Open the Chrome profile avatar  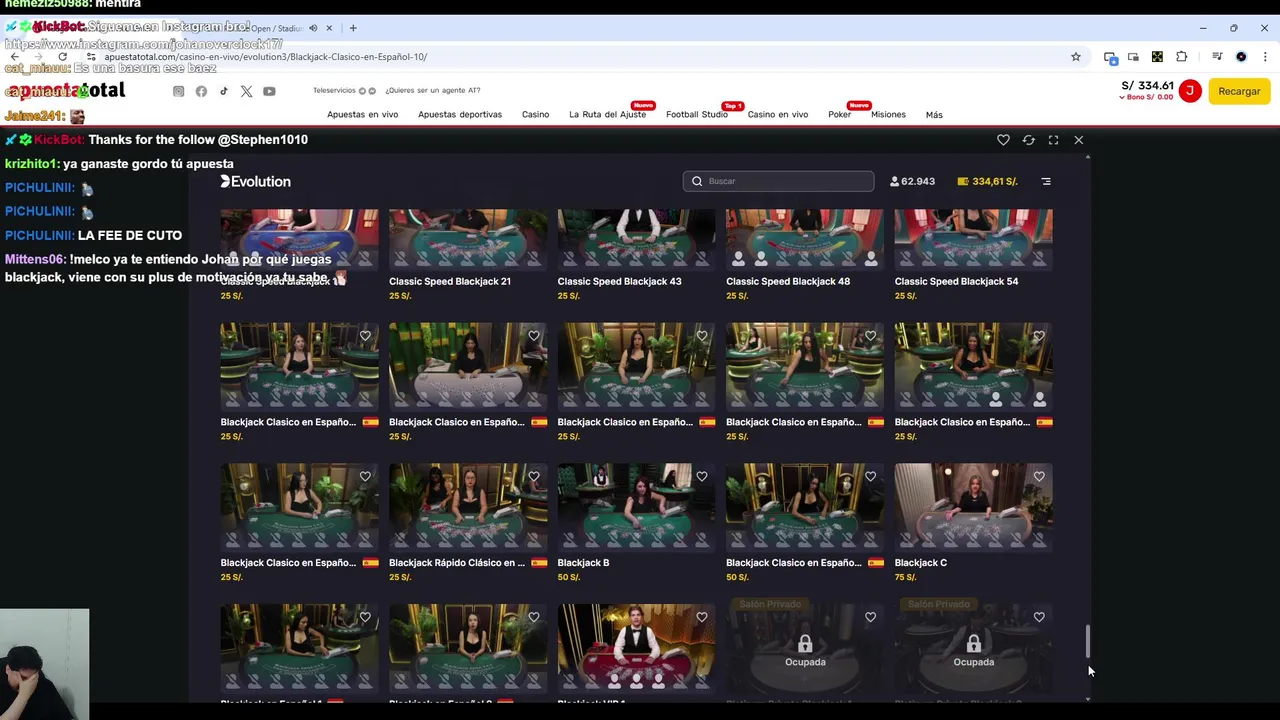[x=1241, y=57]
